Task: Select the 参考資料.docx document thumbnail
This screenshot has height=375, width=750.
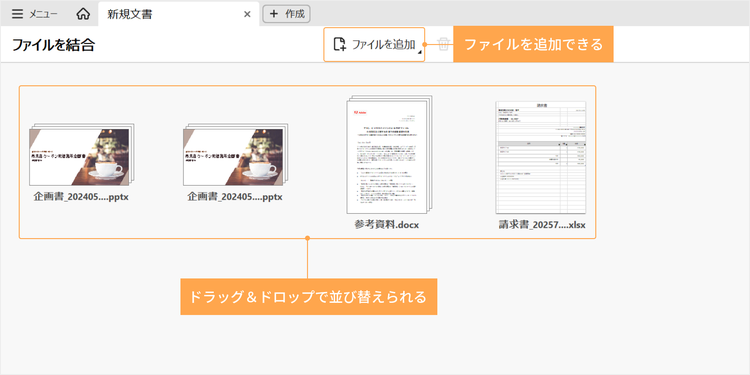Action: point(389,154)
